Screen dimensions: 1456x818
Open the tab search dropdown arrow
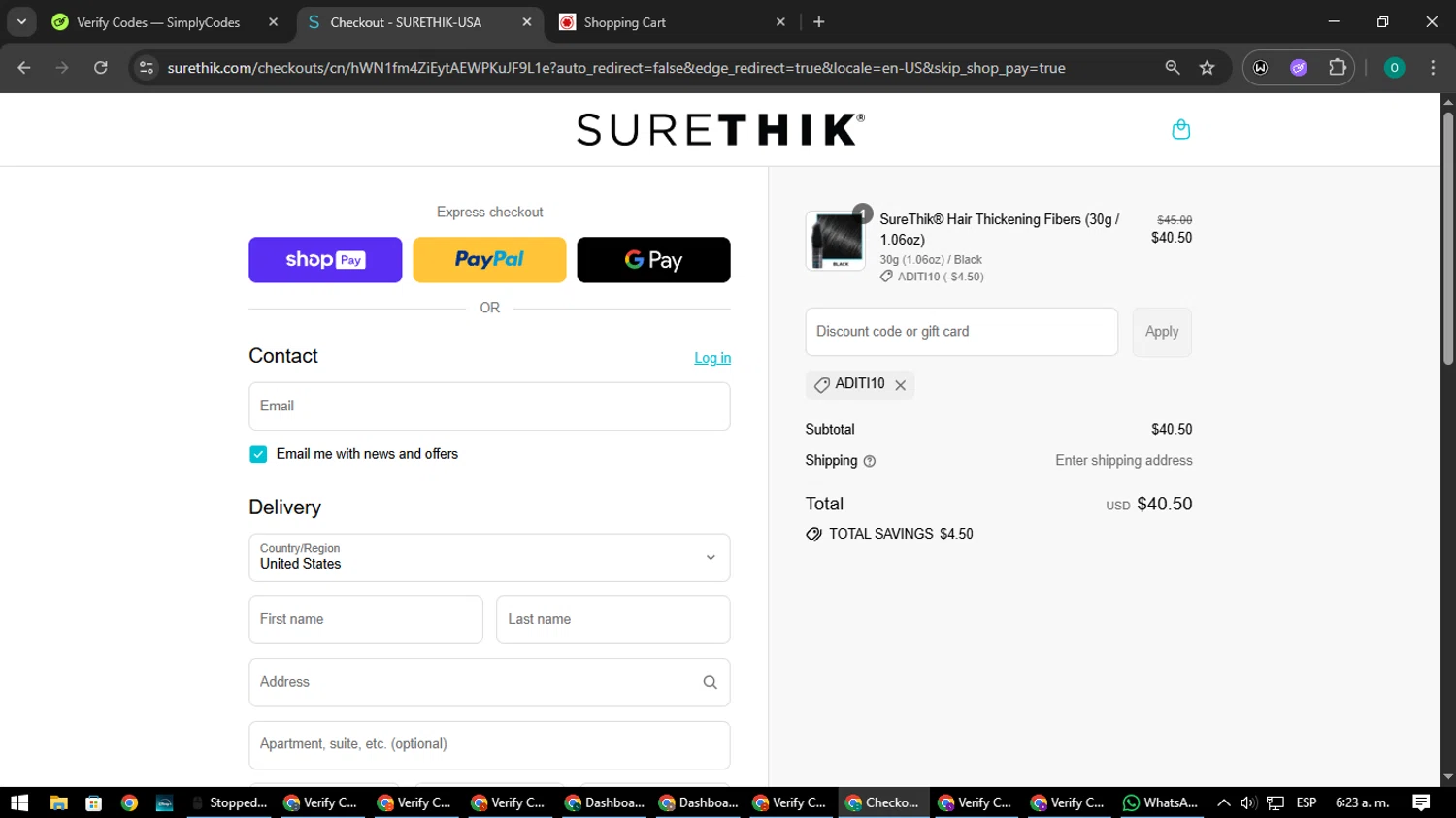[21, 21]
